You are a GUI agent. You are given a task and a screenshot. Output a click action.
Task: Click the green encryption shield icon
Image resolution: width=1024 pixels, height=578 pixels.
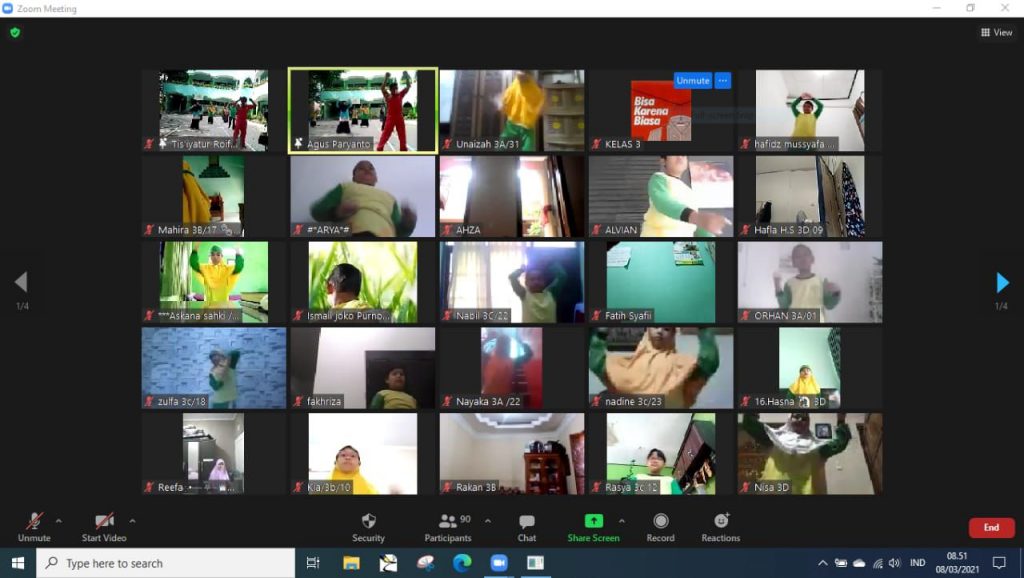click(x=14, y=32)
